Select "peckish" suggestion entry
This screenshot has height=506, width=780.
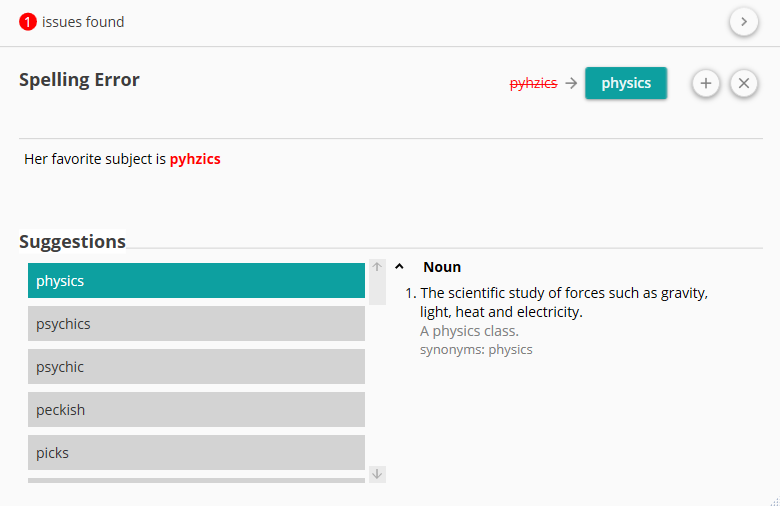click(x=196, y=410)
